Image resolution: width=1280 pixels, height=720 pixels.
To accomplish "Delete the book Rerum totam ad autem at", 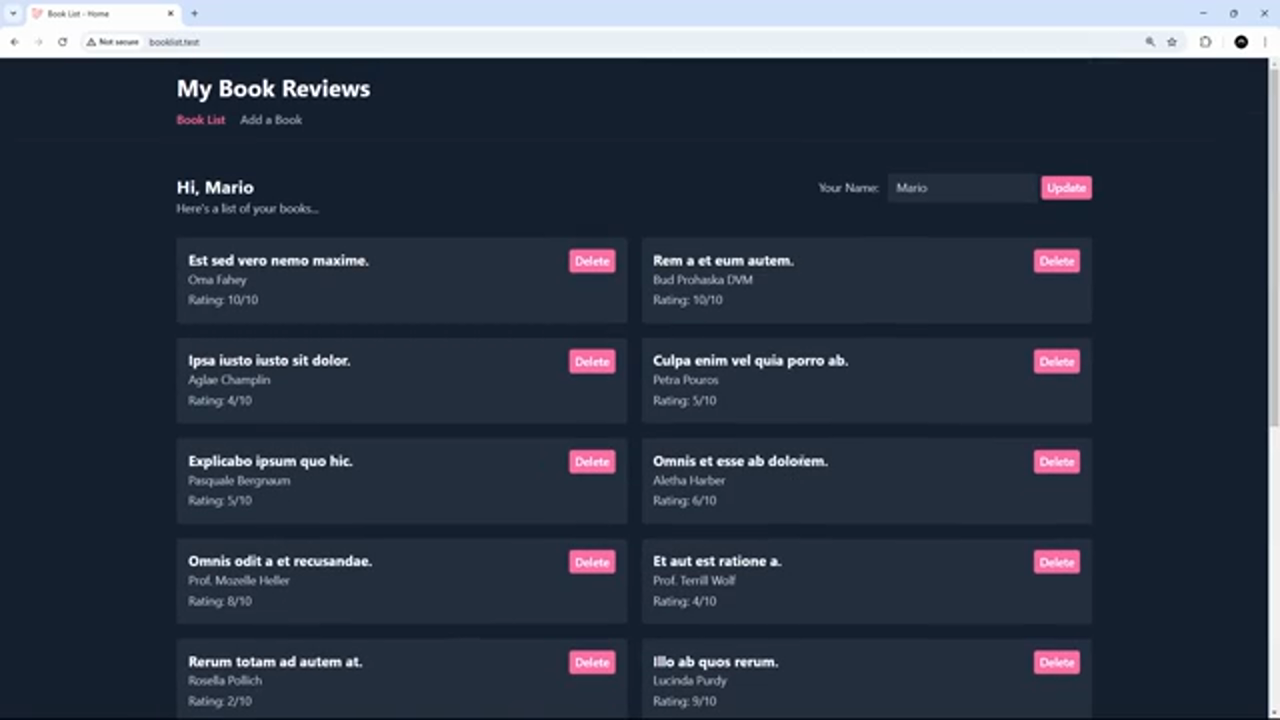I will click(x=592, y=662).
